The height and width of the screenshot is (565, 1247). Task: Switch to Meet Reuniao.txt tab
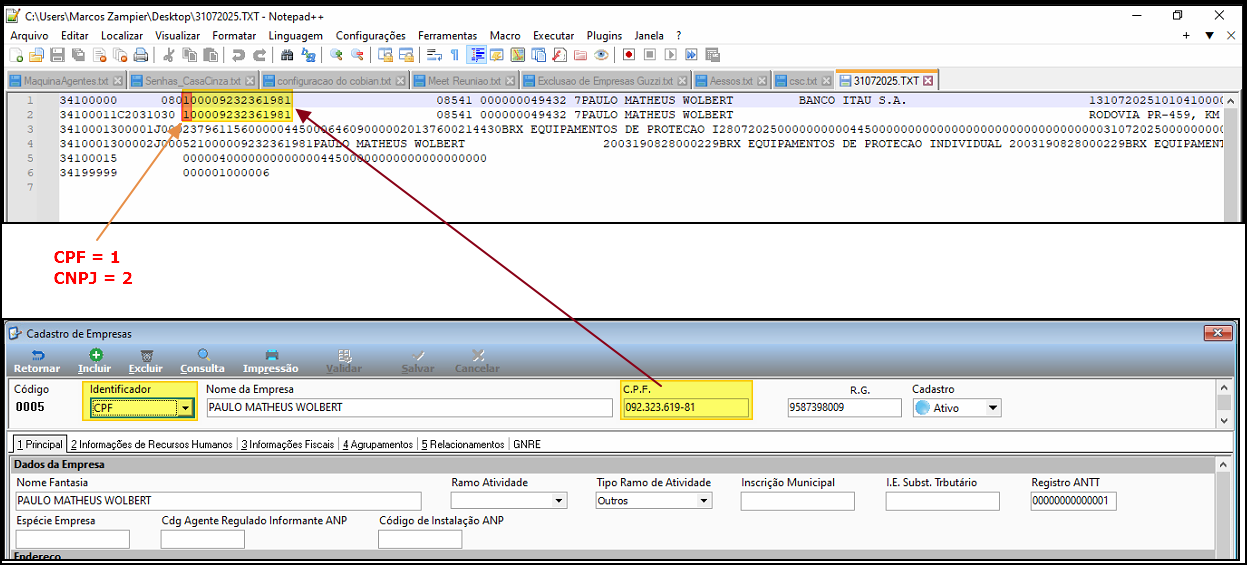coord(463,80)
